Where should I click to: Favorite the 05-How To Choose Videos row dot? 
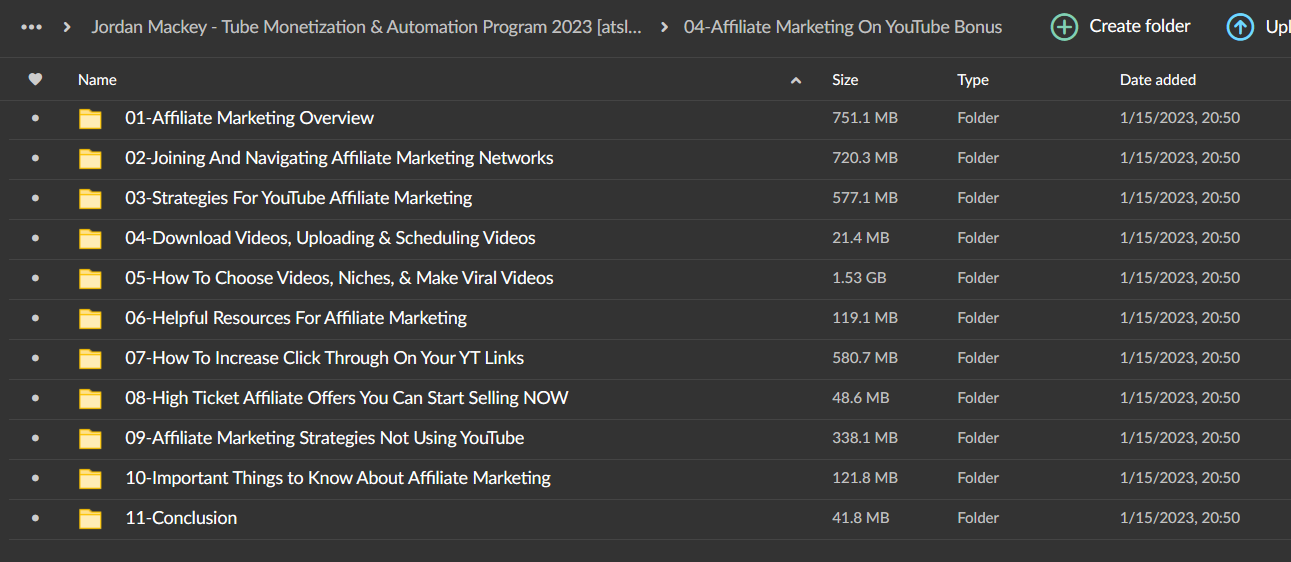(36, 278)
